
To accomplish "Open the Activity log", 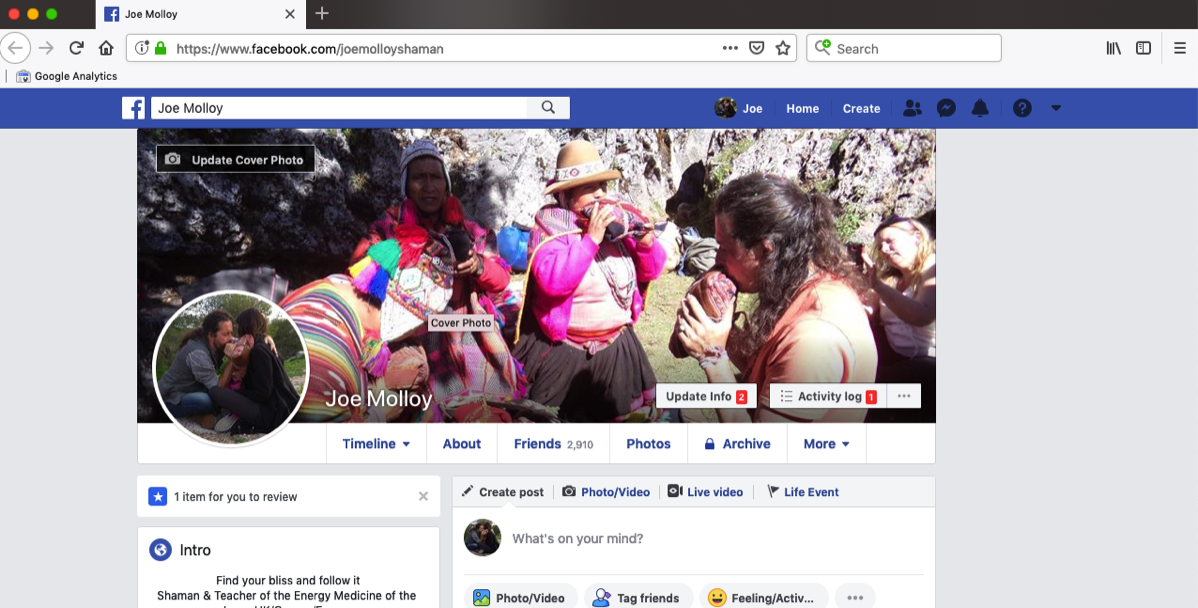I will [x=828, y=397].
